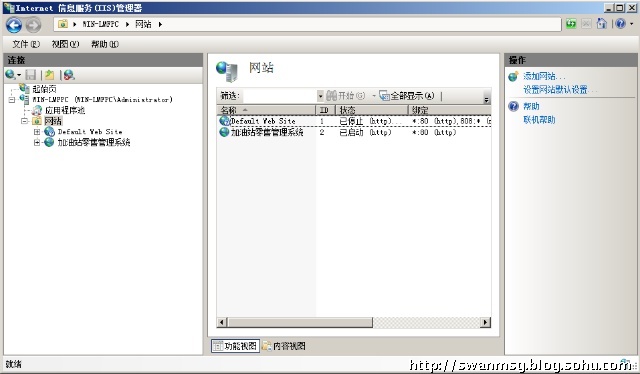Click 加油站零售管理系统 globe icon in tree
Viewport: 640px width, 374px height.
[49, 142]
